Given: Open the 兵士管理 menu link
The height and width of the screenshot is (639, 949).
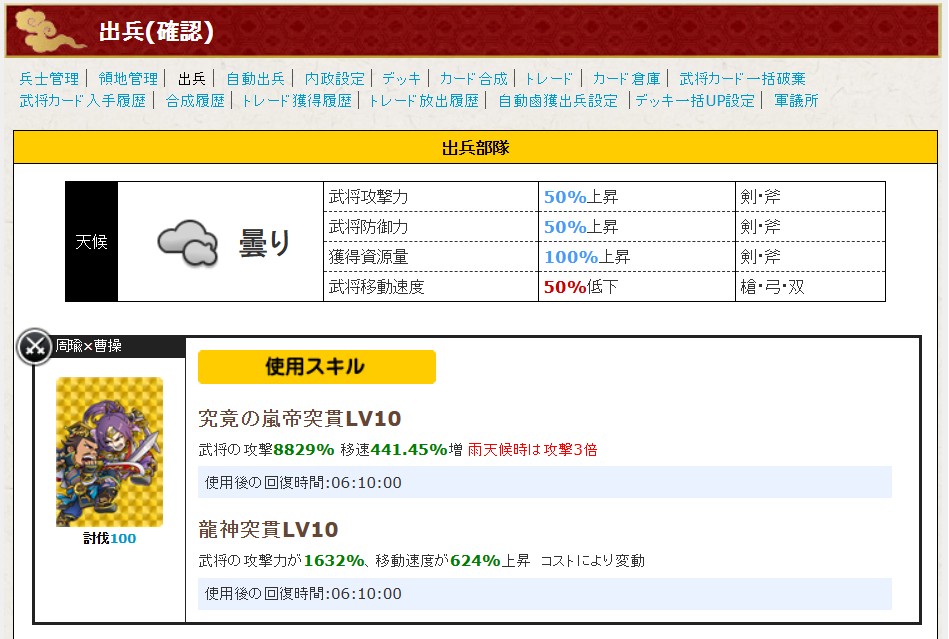Looking at the screenshot, I should pyautogui.click(x=49, y=78).
